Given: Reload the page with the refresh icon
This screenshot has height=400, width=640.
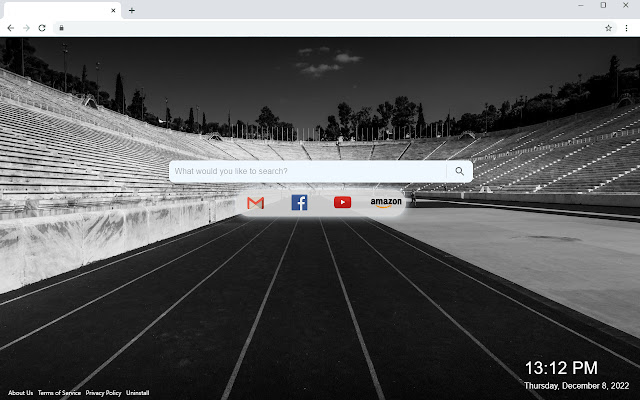Looking at the screenshot, I should (42, 28).
